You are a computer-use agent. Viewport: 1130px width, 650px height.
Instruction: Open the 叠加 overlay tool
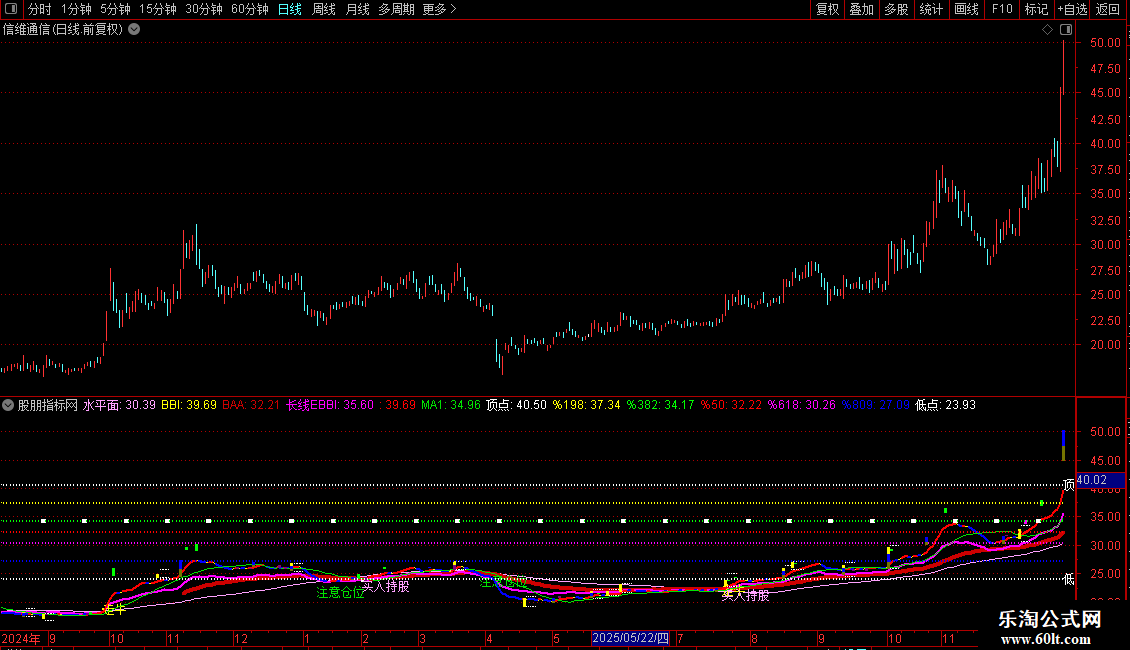[x=861, y=10]
